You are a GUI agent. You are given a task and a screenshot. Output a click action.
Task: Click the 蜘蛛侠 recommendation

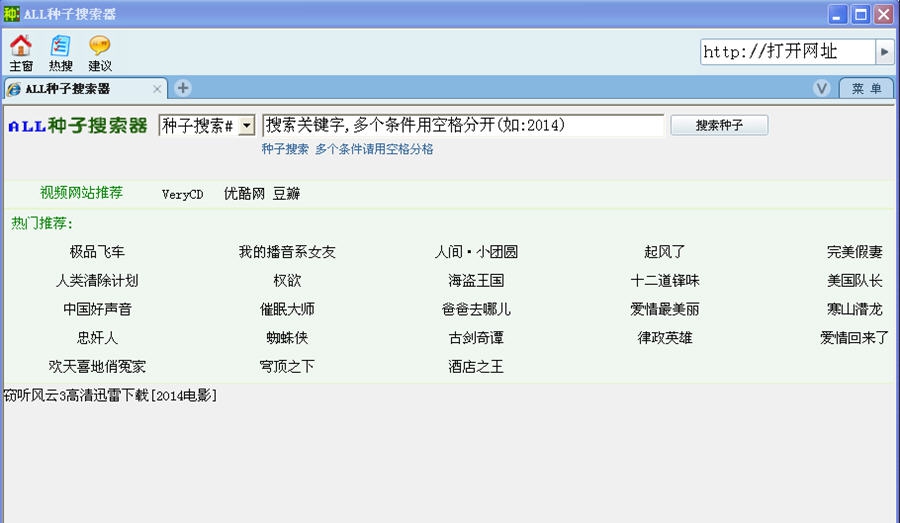point(287,338)
